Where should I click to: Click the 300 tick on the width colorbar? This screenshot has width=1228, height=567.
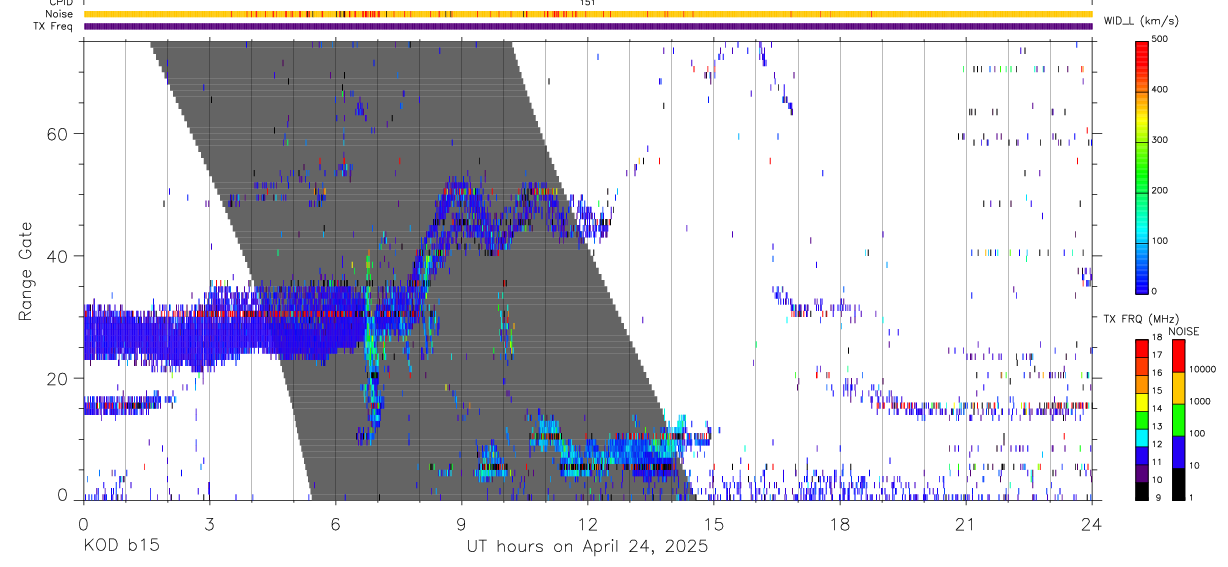[x=1160, y=141]
